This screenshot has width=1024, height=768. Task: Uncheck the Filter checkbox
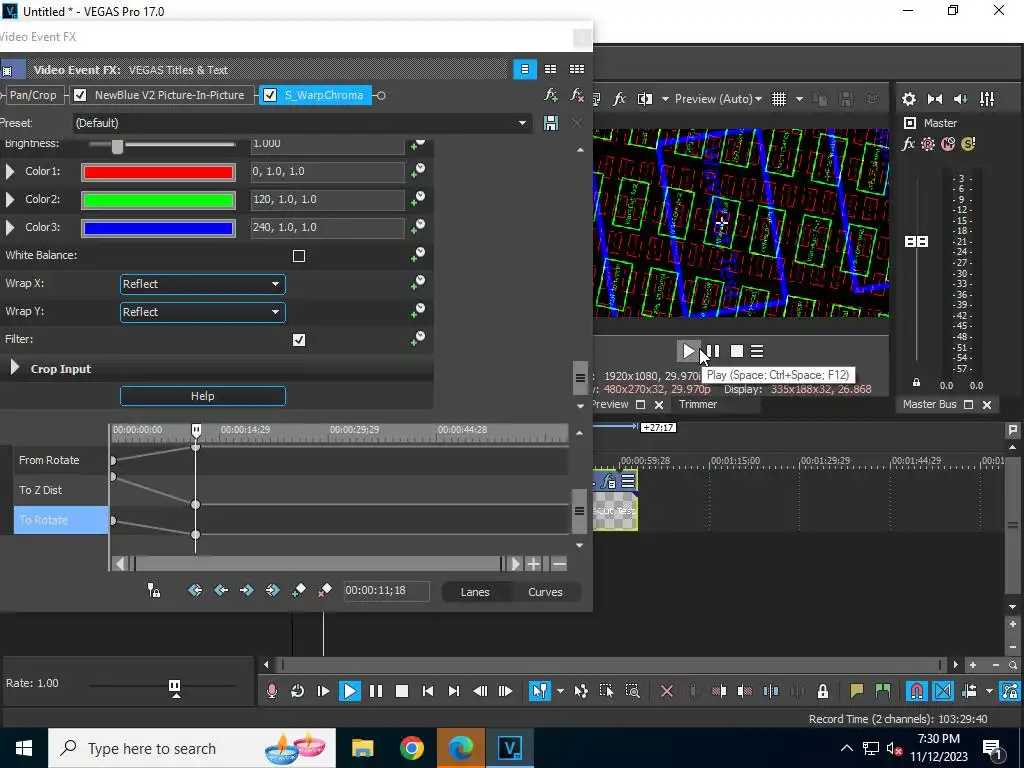click(299, 340)
